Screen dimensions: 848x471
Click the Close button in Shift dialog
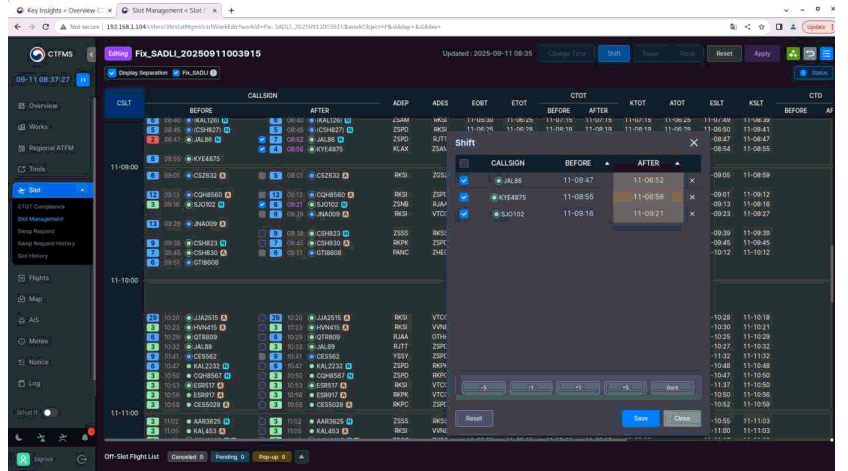coord(682,419)
